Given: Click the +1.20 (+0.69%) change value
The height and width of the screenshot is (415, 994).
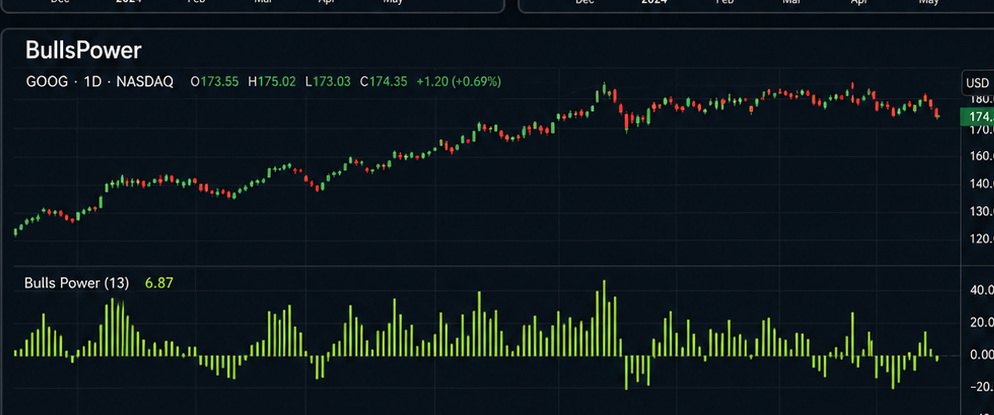Looking at the screenshot, I should [x=458, y=82].
